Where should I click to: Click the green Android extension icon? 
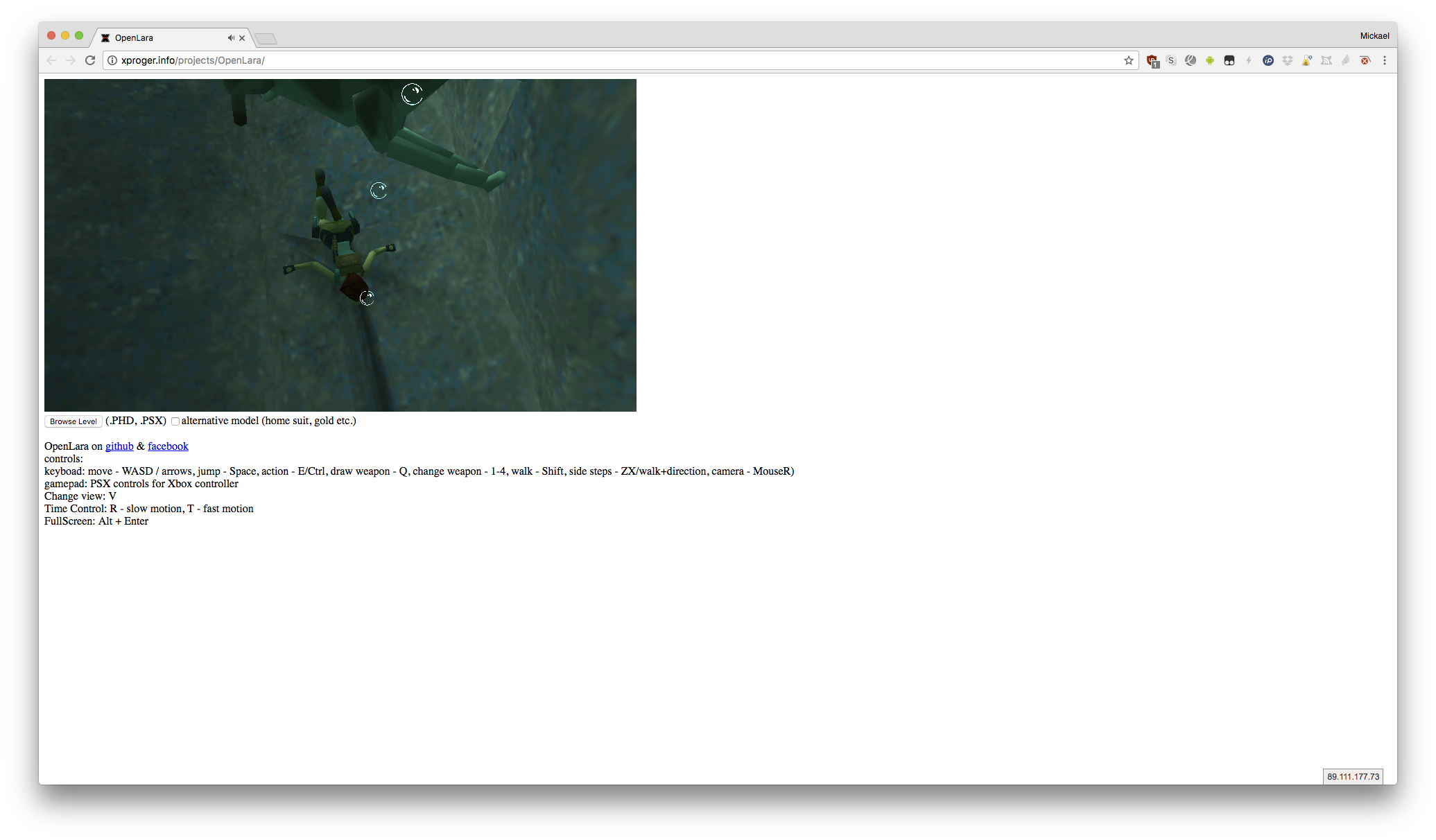[x=1210, y=60]
